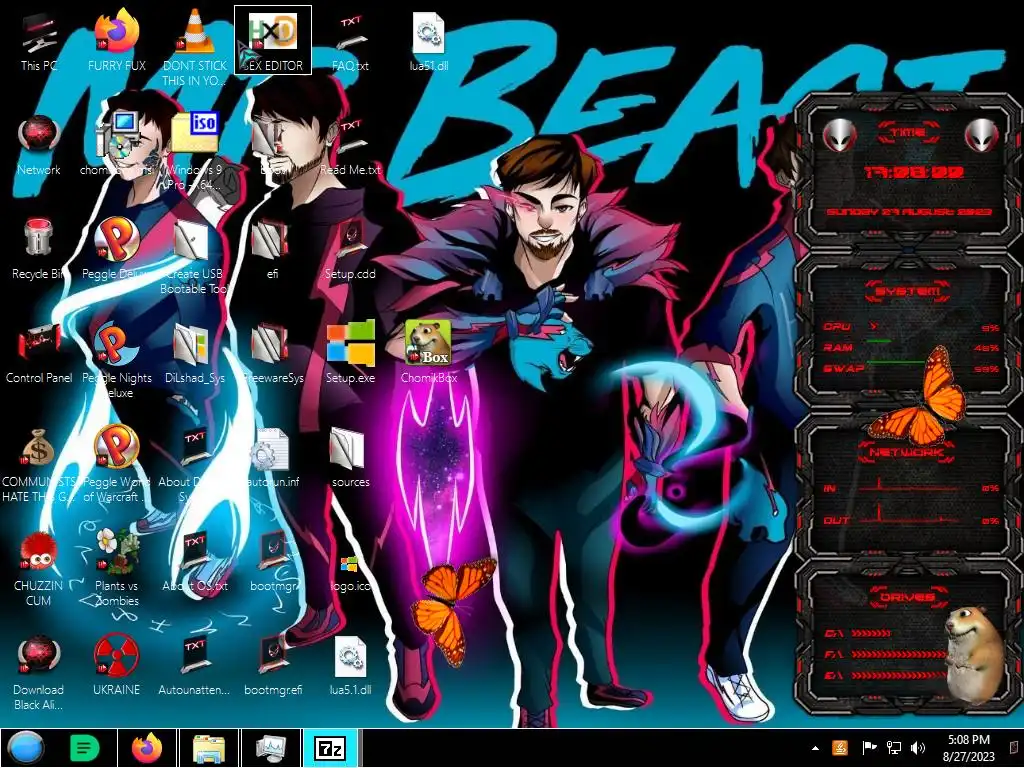Select lua51.dll file icon
The height and width of the screenshot is (768, 1024).
(428, 40)
